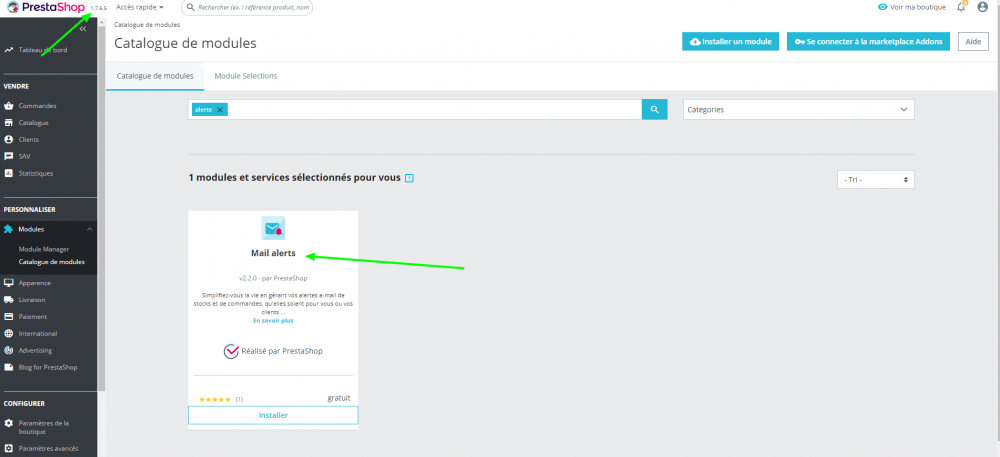Click the Paiement card icon
1000x457 pixels.
pos(9,316)
